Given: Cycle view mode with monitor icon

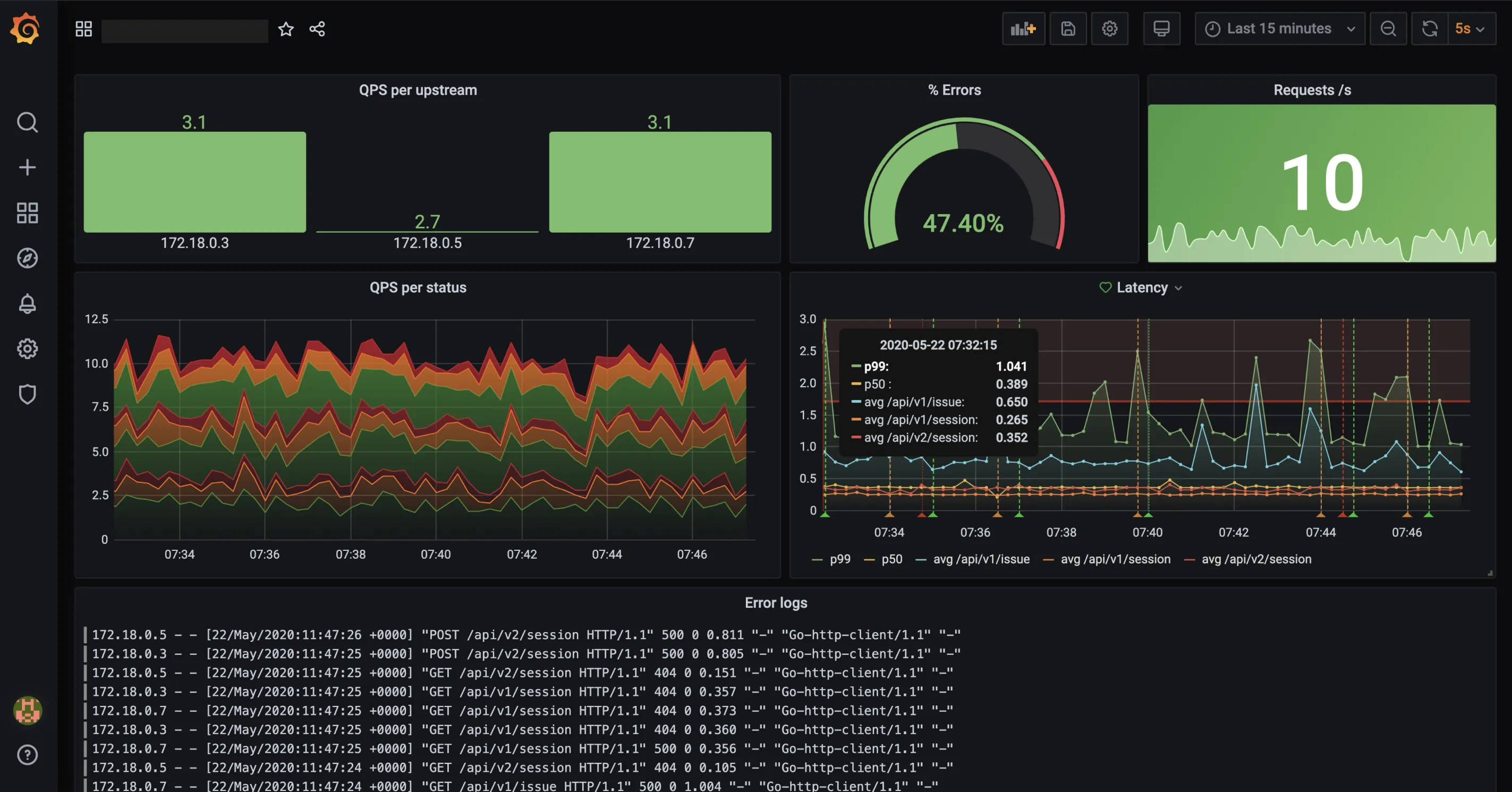Looking at the screenshot, I should (1161, 29).
